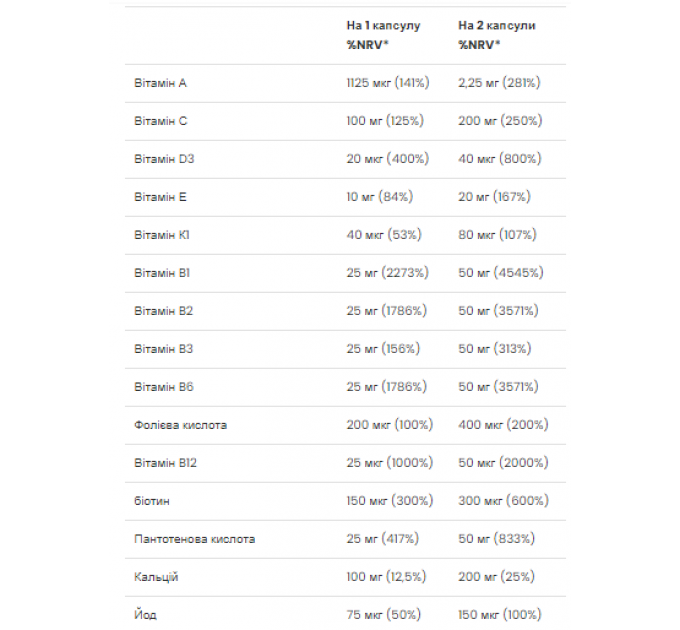This screenshot has width=680, height=630.
Task: Click the біотин row label
Action: pyautogui.click(x=152, y=501)
